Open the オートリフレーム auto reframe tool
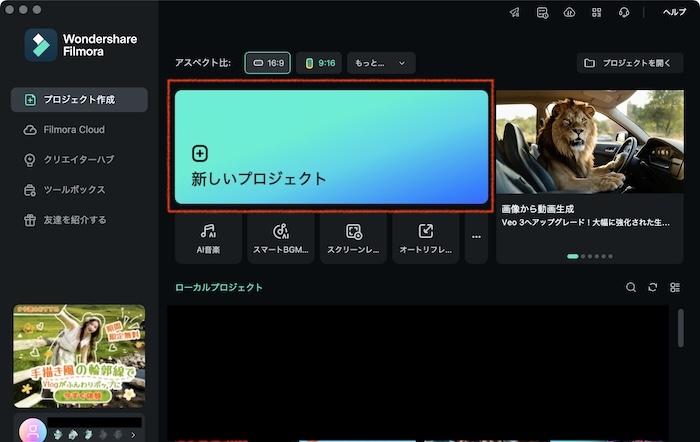This screenshot has height=442, width=700. point(426,238)
